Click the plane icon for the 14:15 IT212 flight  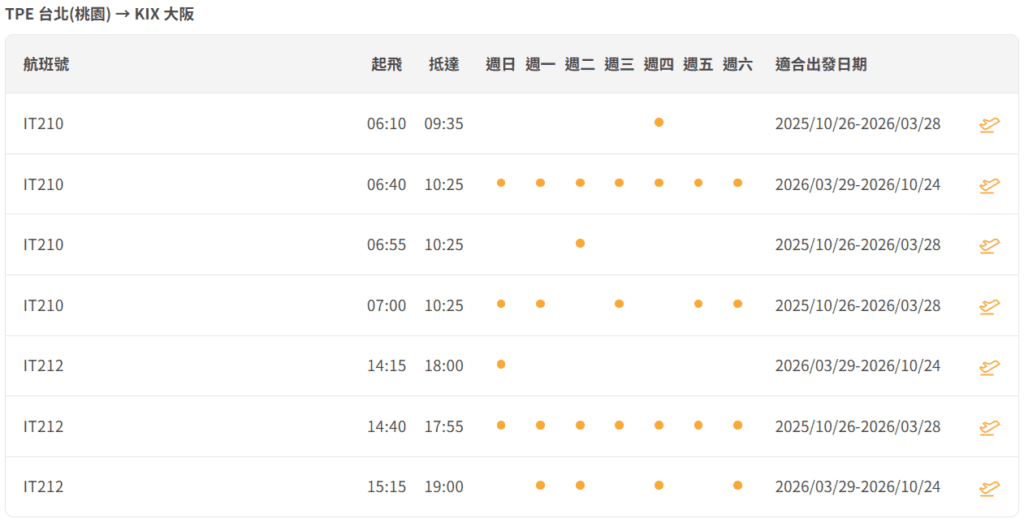click(x=988, y=366)
